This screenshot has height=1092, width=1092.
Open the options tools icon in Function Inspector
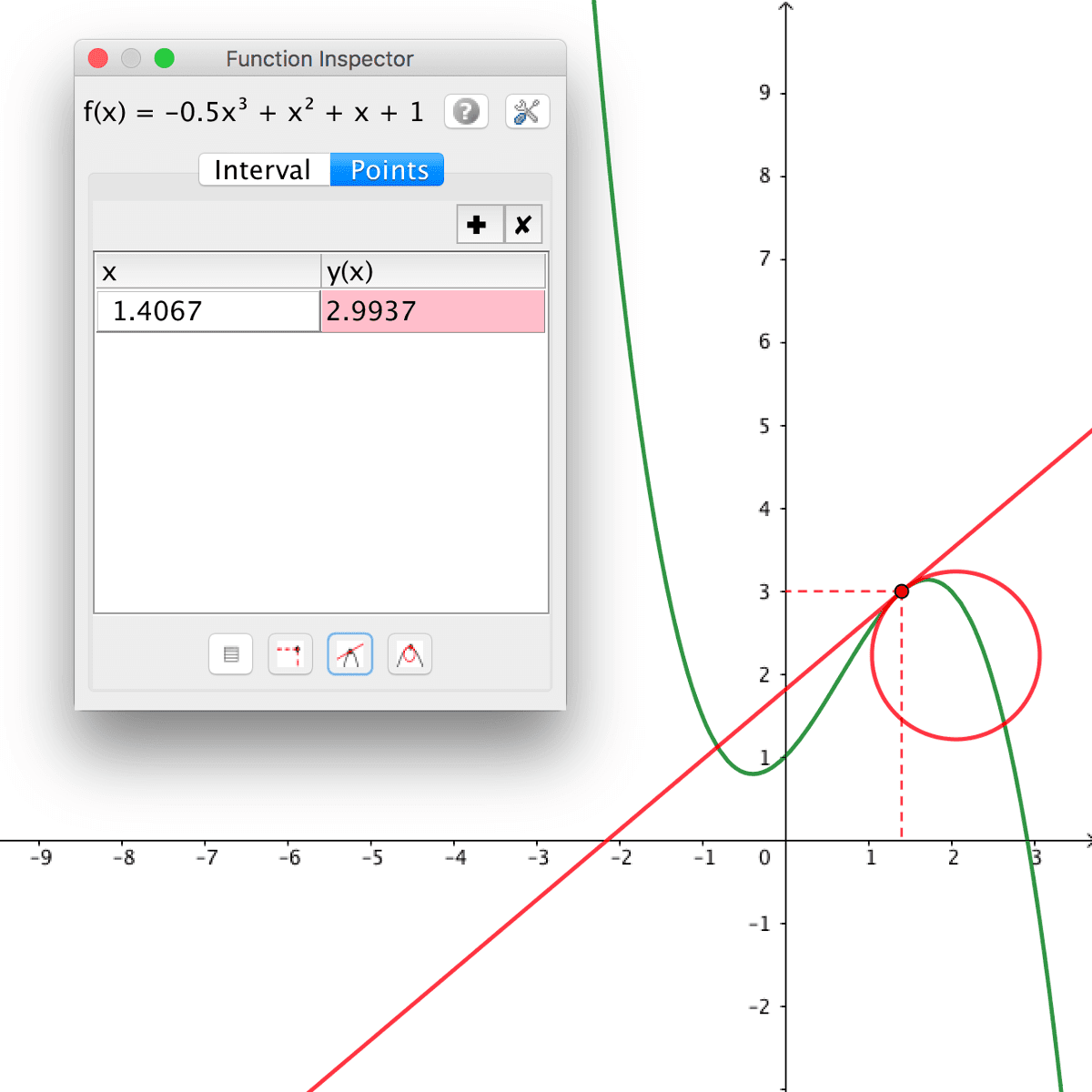(527, 112)
